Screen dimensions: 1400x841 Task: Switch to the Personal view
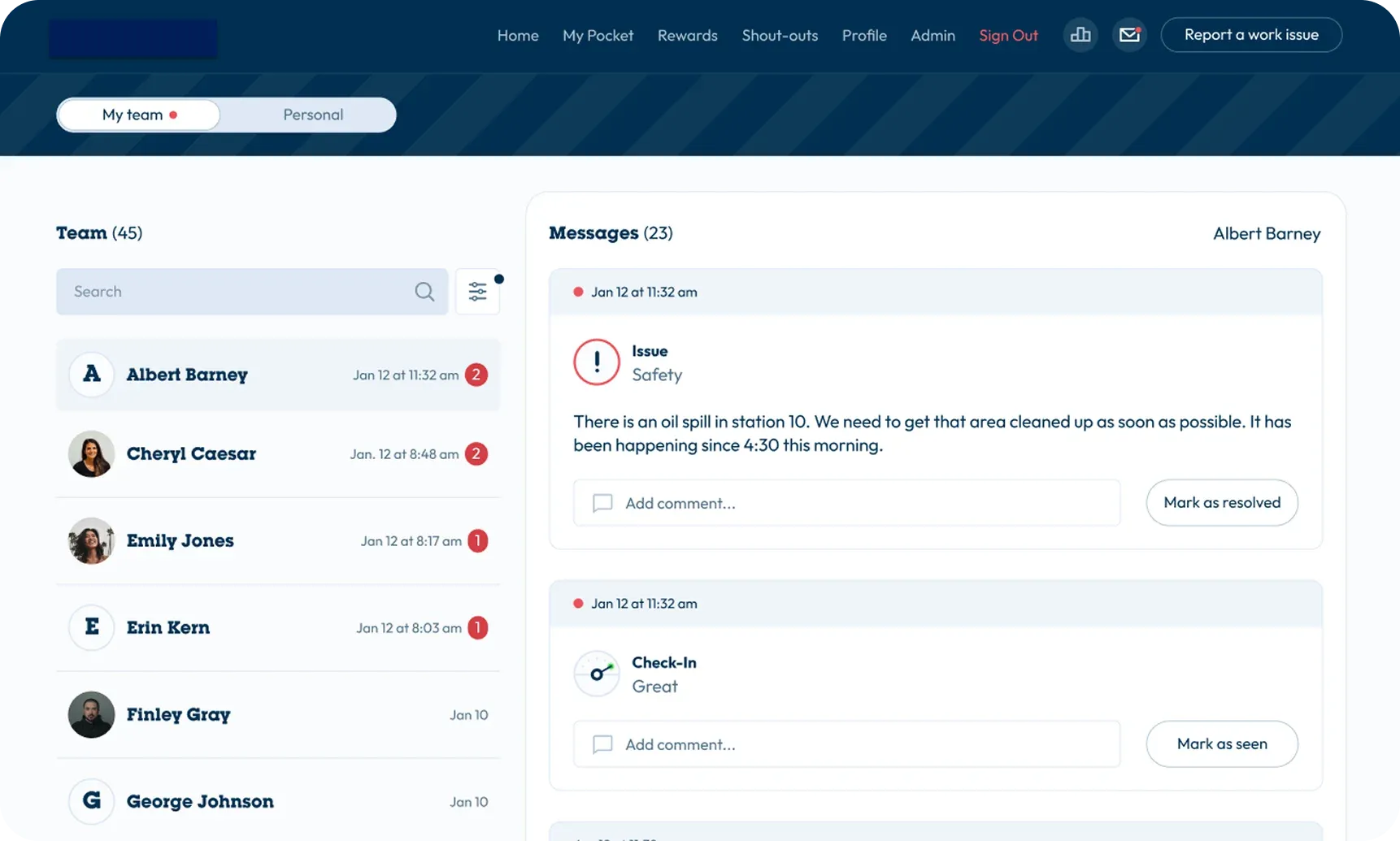[313, 115]
